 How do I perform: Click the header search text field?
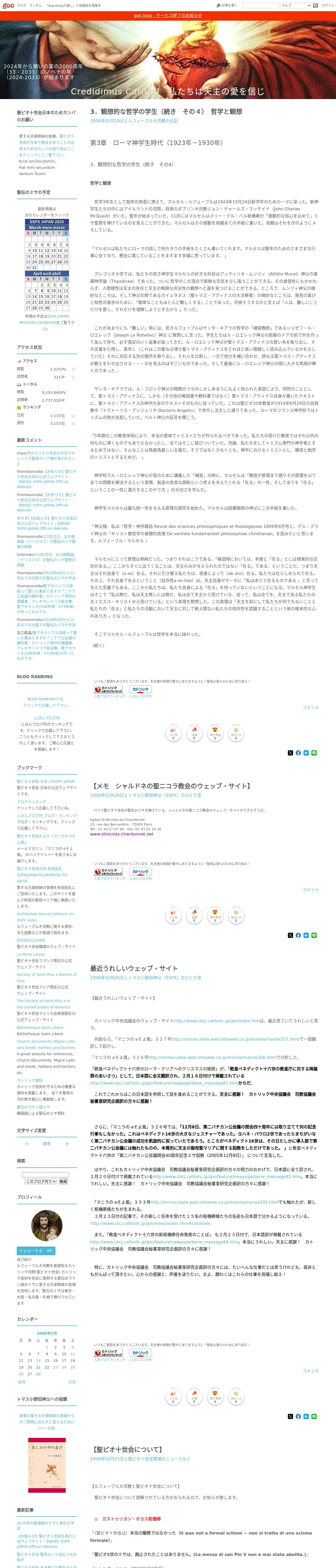tap(260, 5)
